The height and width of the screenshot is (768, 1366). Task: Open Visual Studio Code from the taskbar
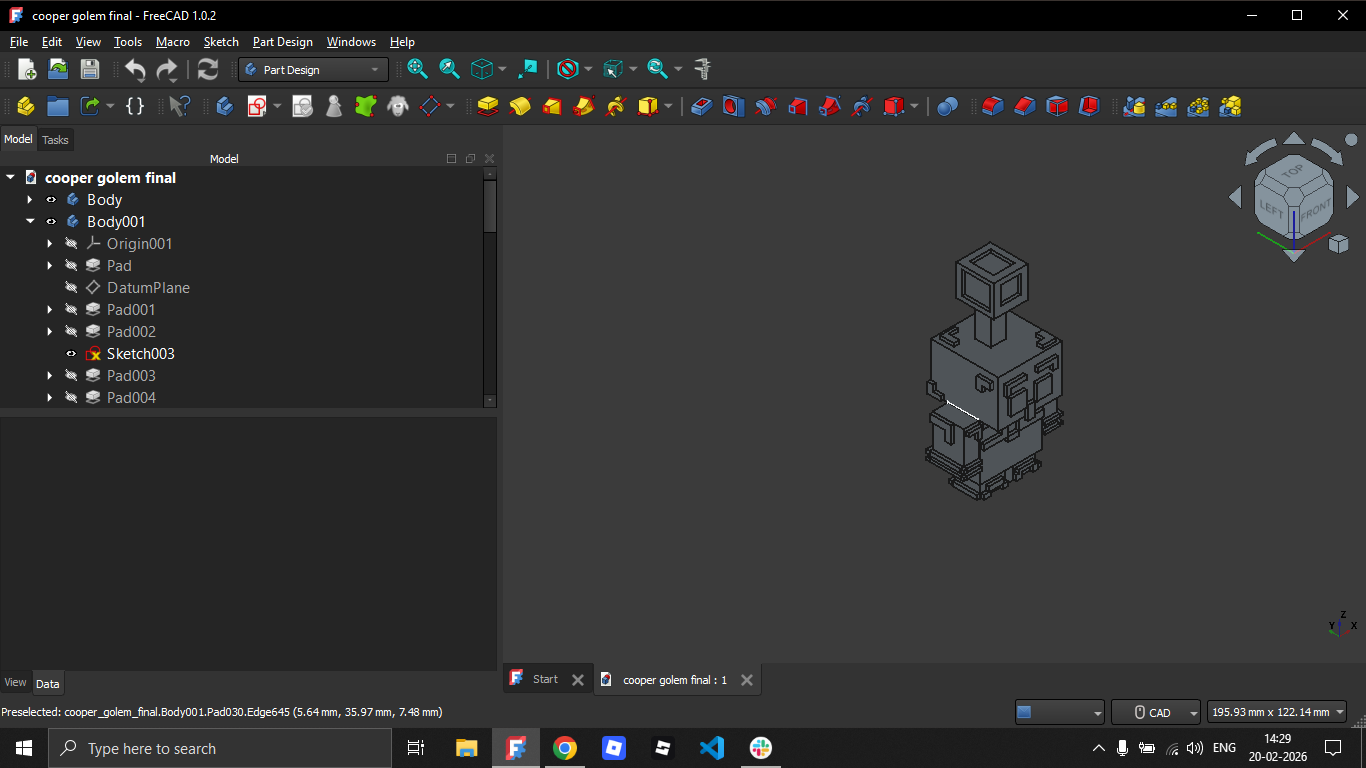712,748
